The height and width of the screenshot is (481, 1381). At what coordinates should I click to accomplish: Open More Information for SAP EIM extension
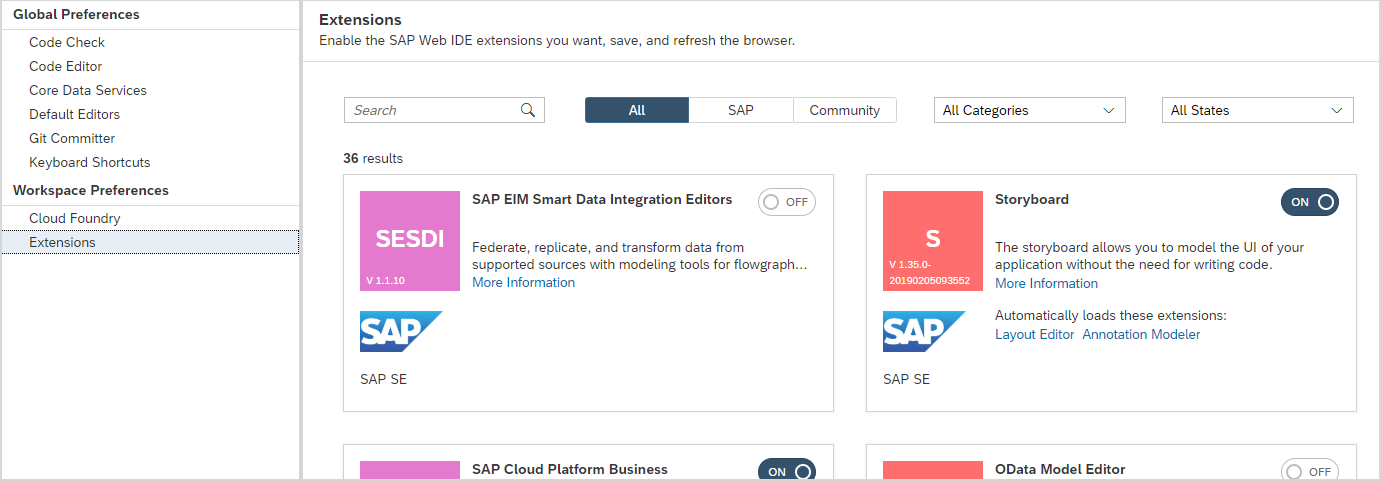coord(524,283)
